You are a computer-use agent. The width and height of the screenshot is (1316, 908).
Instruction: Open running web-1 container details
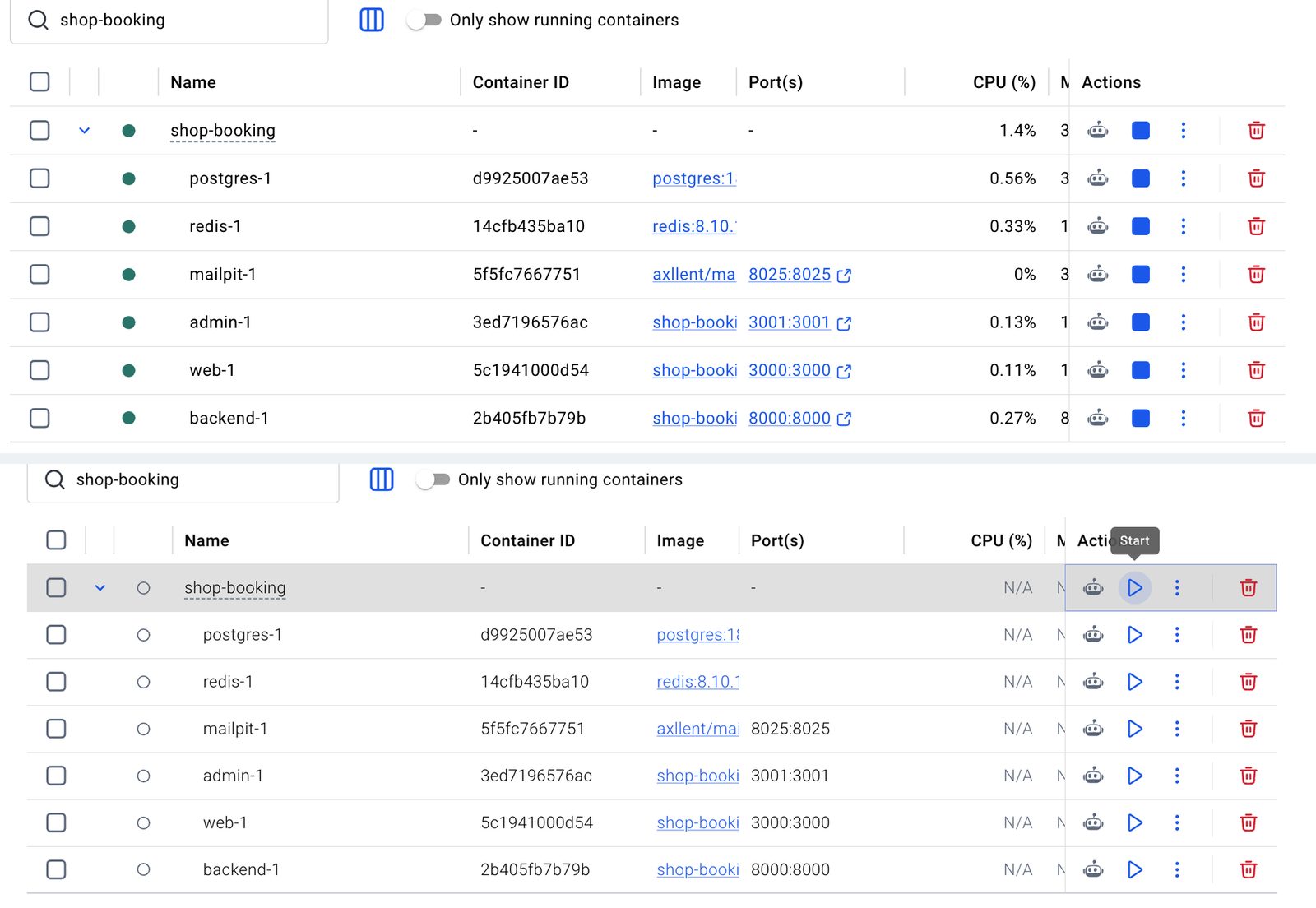212,370
